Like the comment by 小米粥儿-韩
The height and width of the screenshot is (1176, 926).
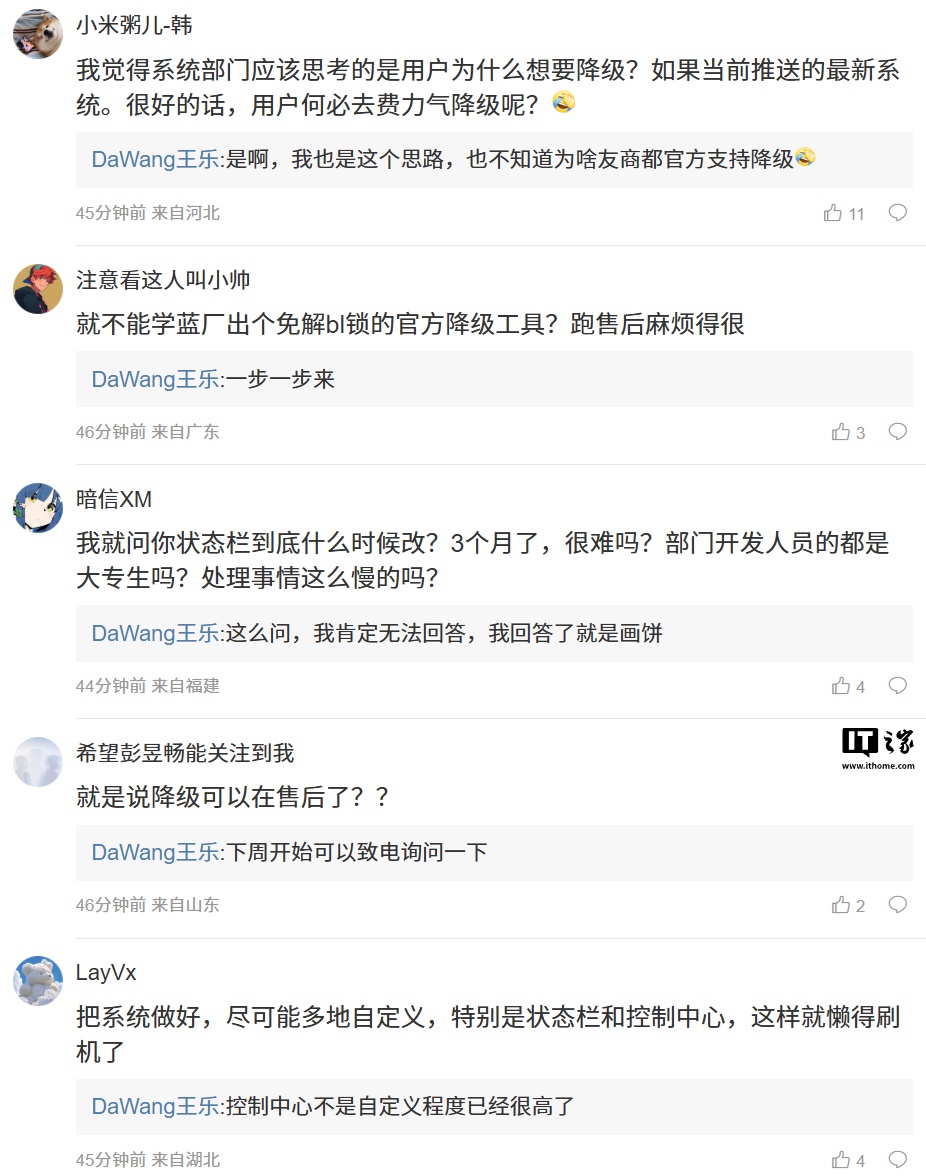(833, 213)
